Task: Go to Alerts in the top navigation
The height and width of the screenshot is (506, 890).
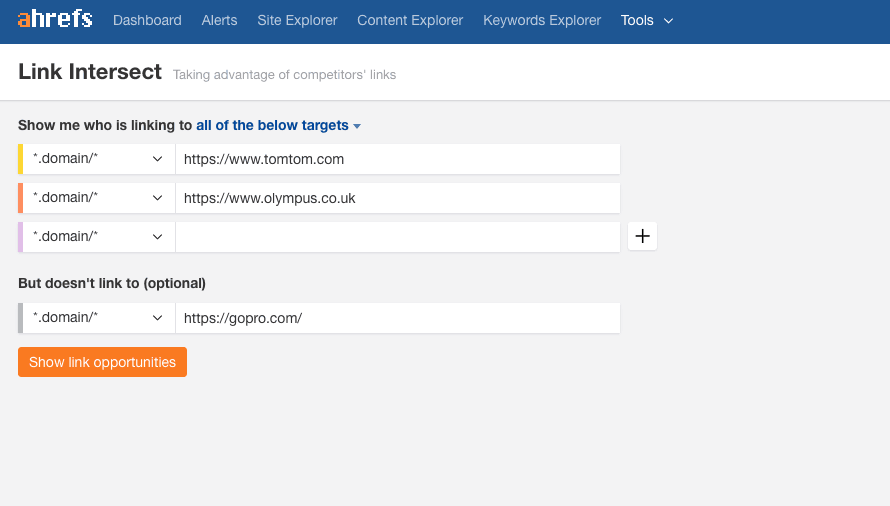Action: click(x=219, y=20)
